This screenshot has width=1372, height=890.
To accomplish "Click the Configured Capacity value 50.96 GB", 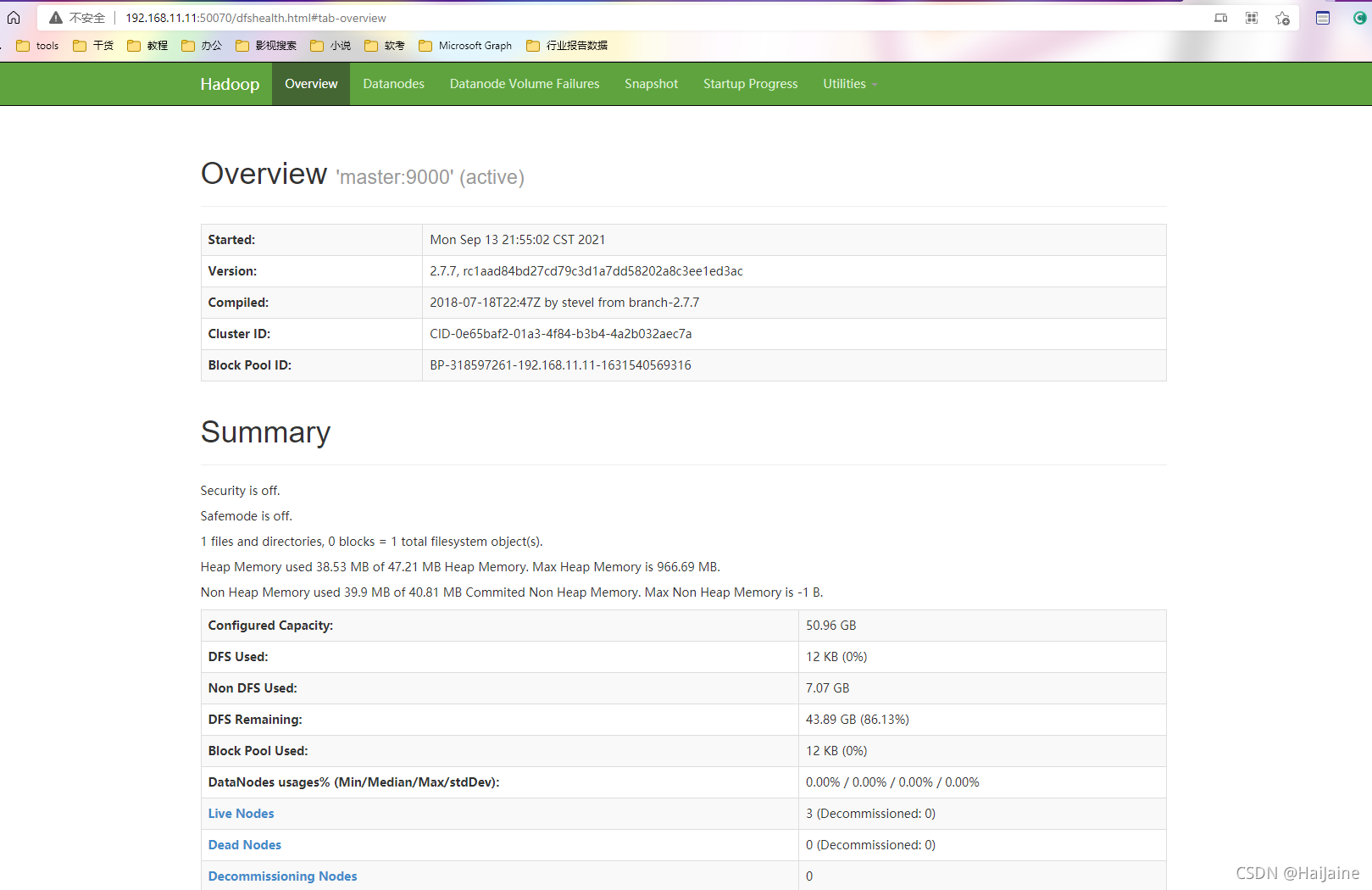I will 830,626.
